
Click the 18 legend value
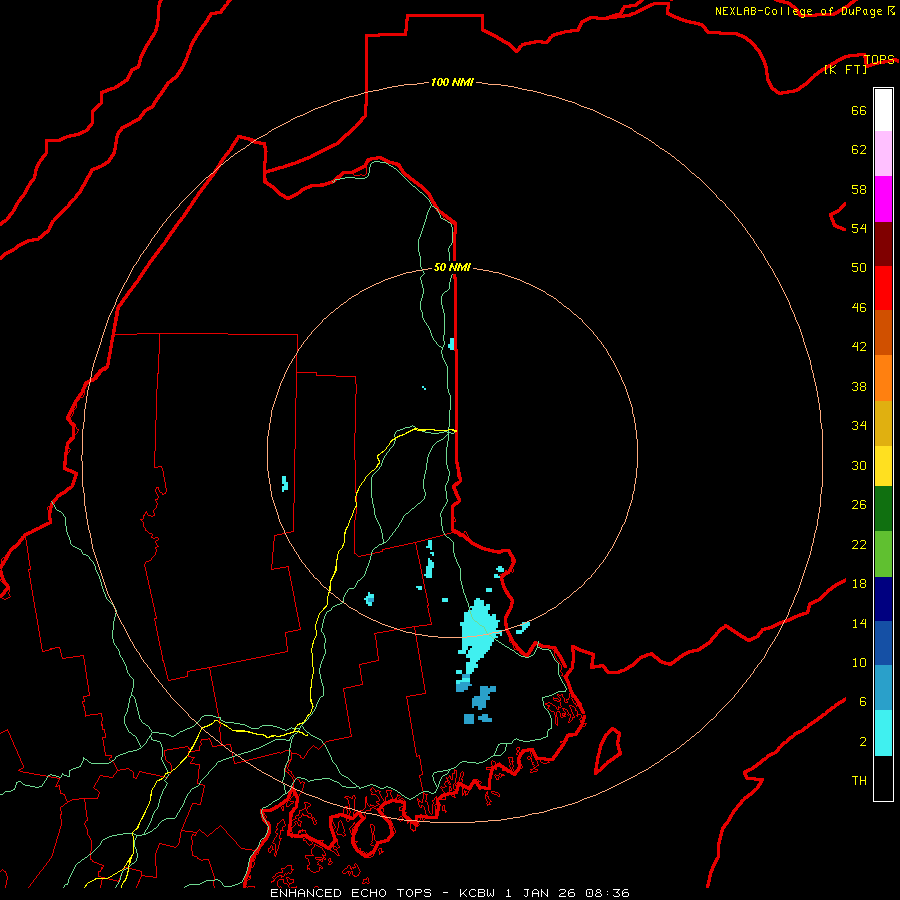coord(859,584)
